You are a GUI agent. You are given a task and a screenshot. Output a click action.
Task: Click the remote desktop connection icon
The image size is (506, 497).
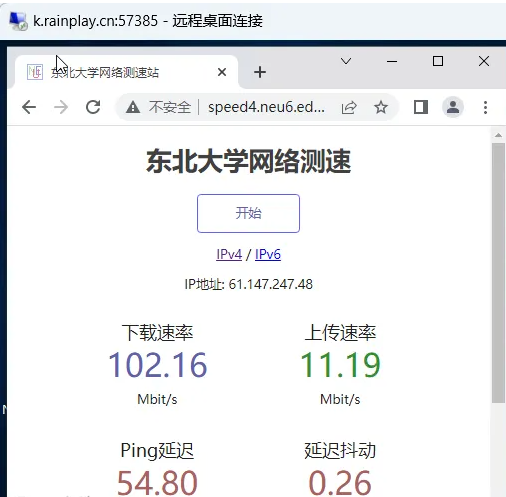coord(18,21)
